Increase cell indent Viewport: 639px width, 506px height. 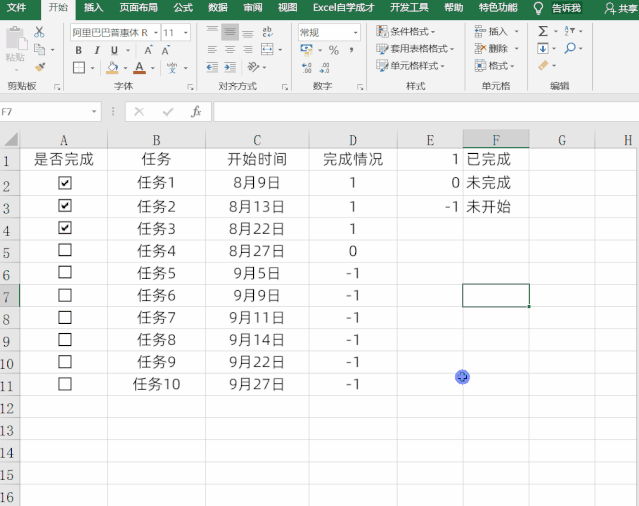(230, 67)
